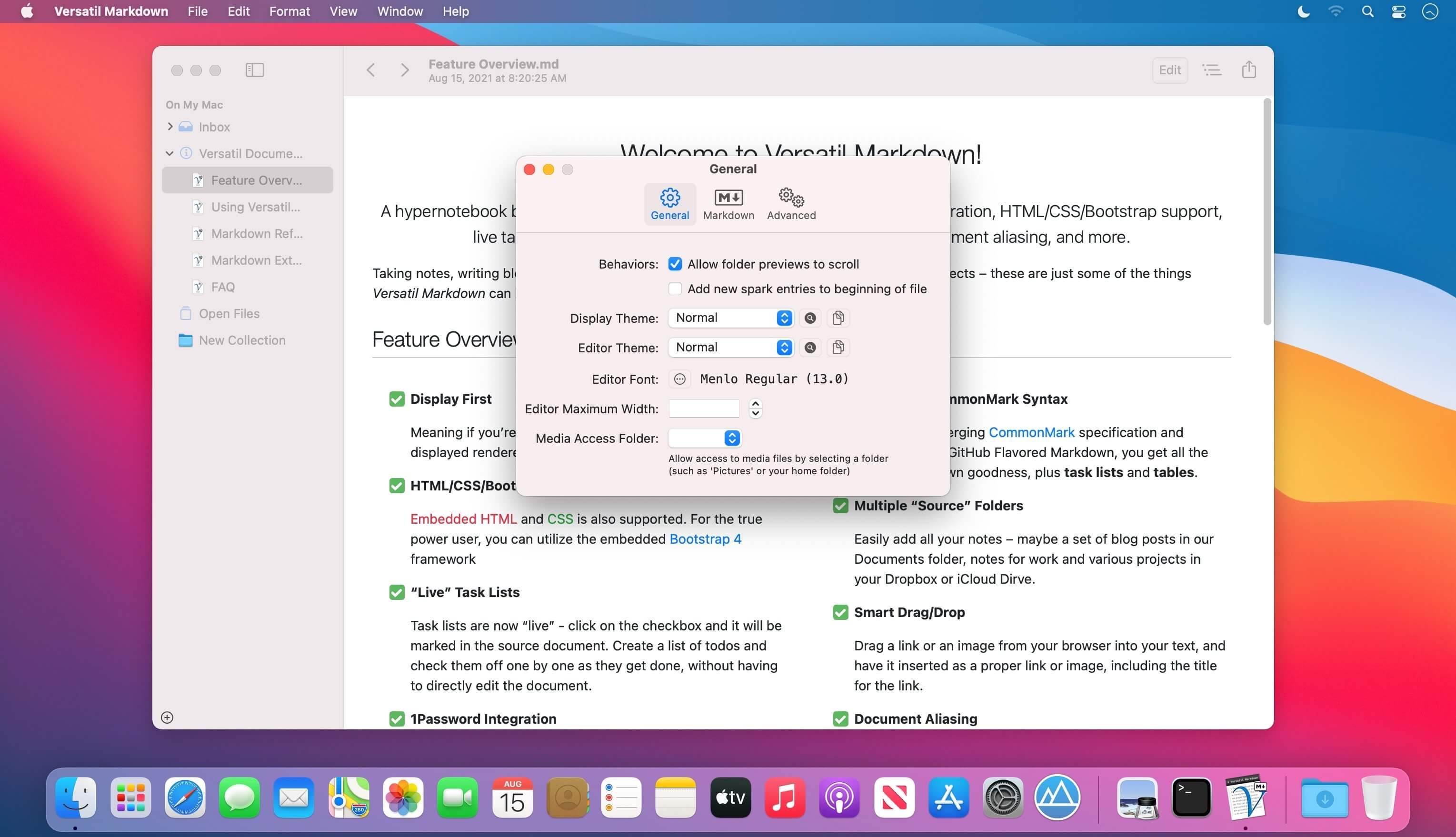The image size is (1456, 837).
Task: Toggle the Display First task checkbox
Action: 397,399
